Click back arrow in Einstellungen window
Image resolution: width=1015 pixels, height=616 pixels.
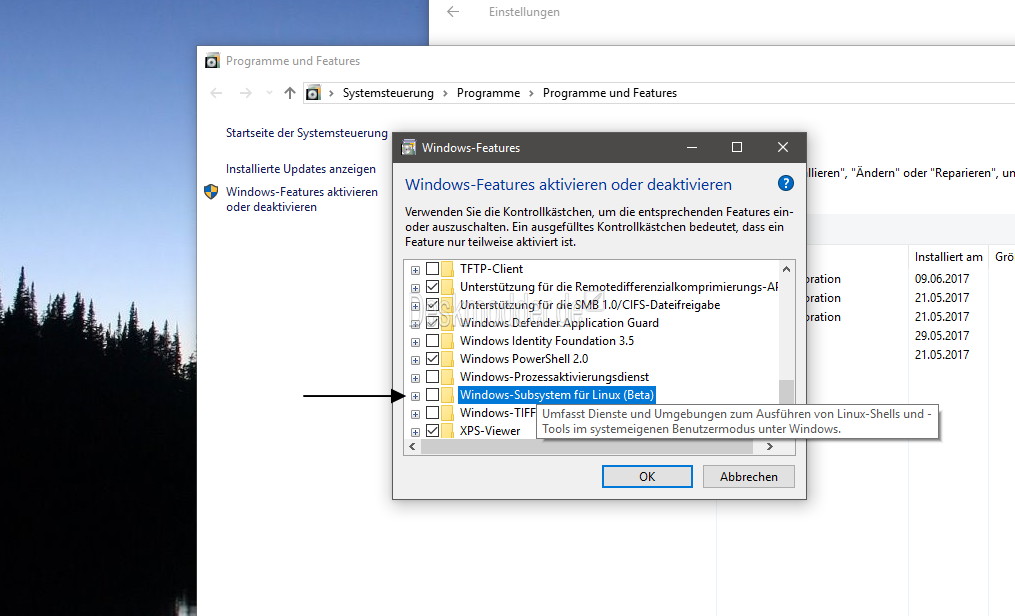[453, 12]
